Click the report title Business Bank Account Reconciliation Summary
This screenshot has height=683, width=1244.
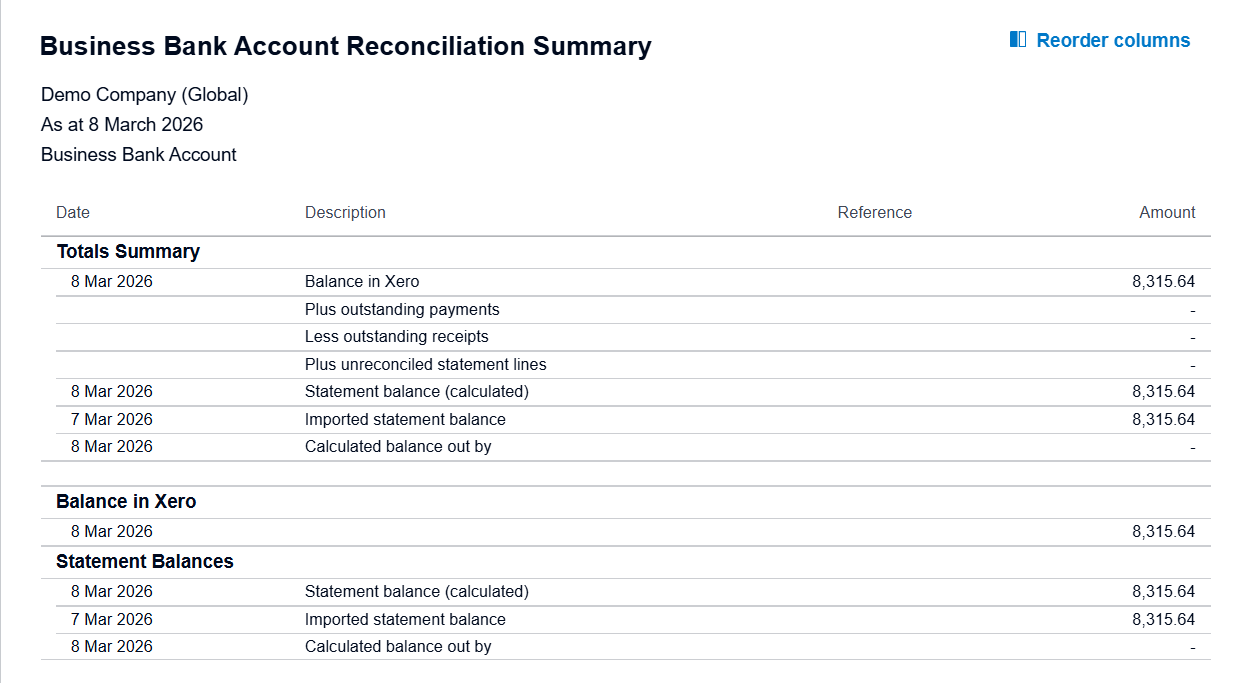click(345, 47)
